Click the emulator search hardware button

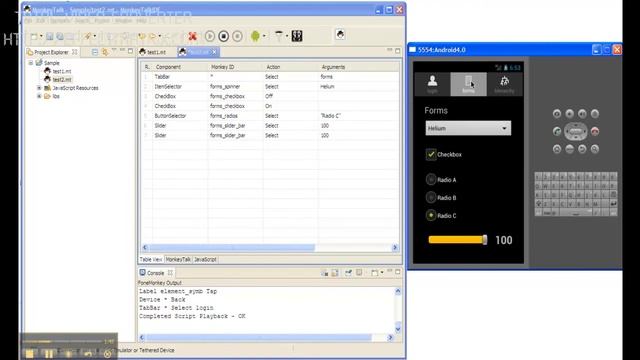point(595,149)
